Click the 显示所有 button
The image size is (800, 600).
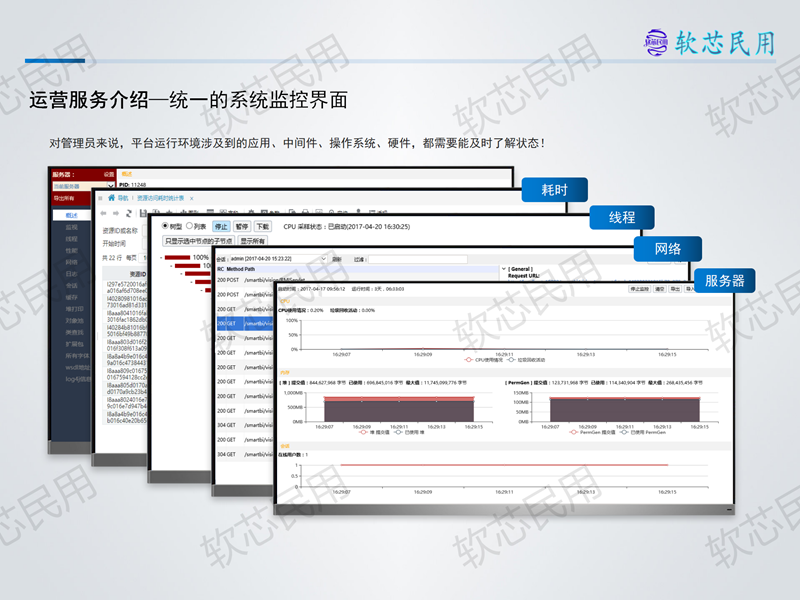pyautogui.click(x=253, y=241)
